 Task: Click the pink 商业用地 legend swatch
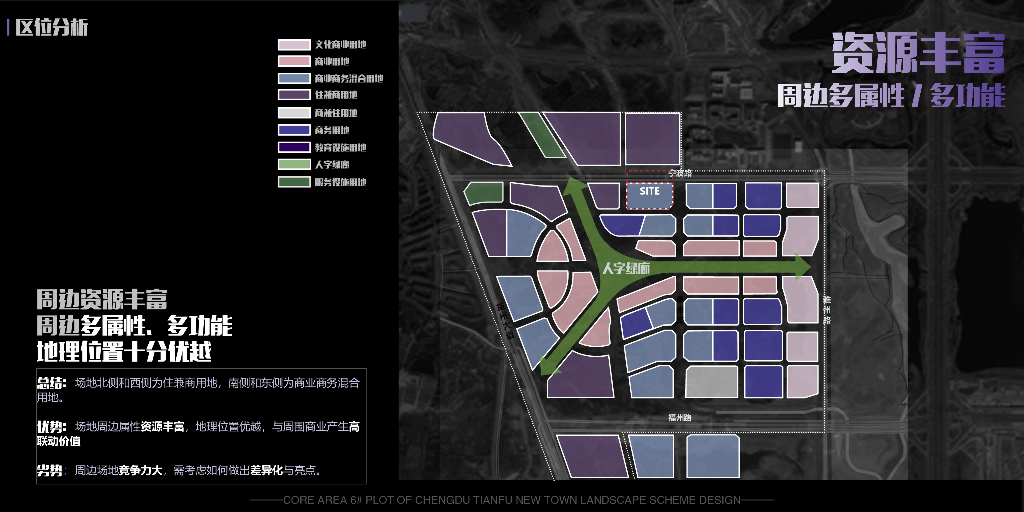click(x=294, y=61)
